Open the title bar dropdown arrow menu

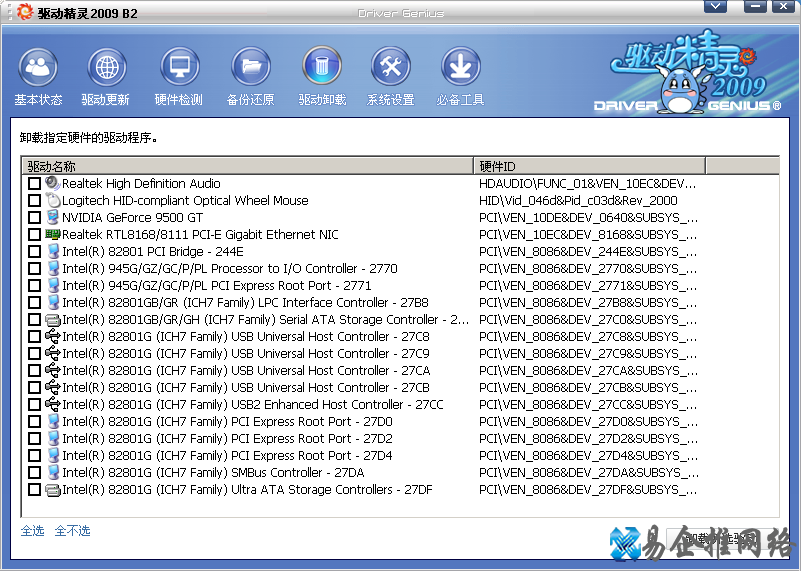714,7
